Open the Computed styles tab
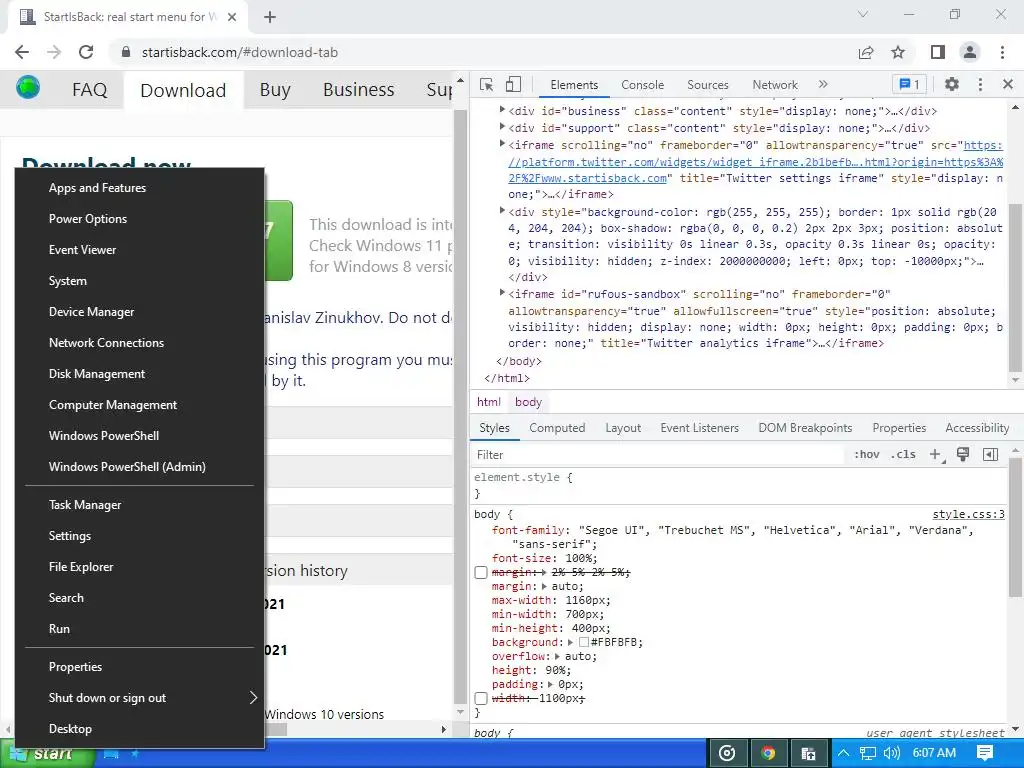The height and width of the screenshot is (768, 1024). (x=557, y=428)
